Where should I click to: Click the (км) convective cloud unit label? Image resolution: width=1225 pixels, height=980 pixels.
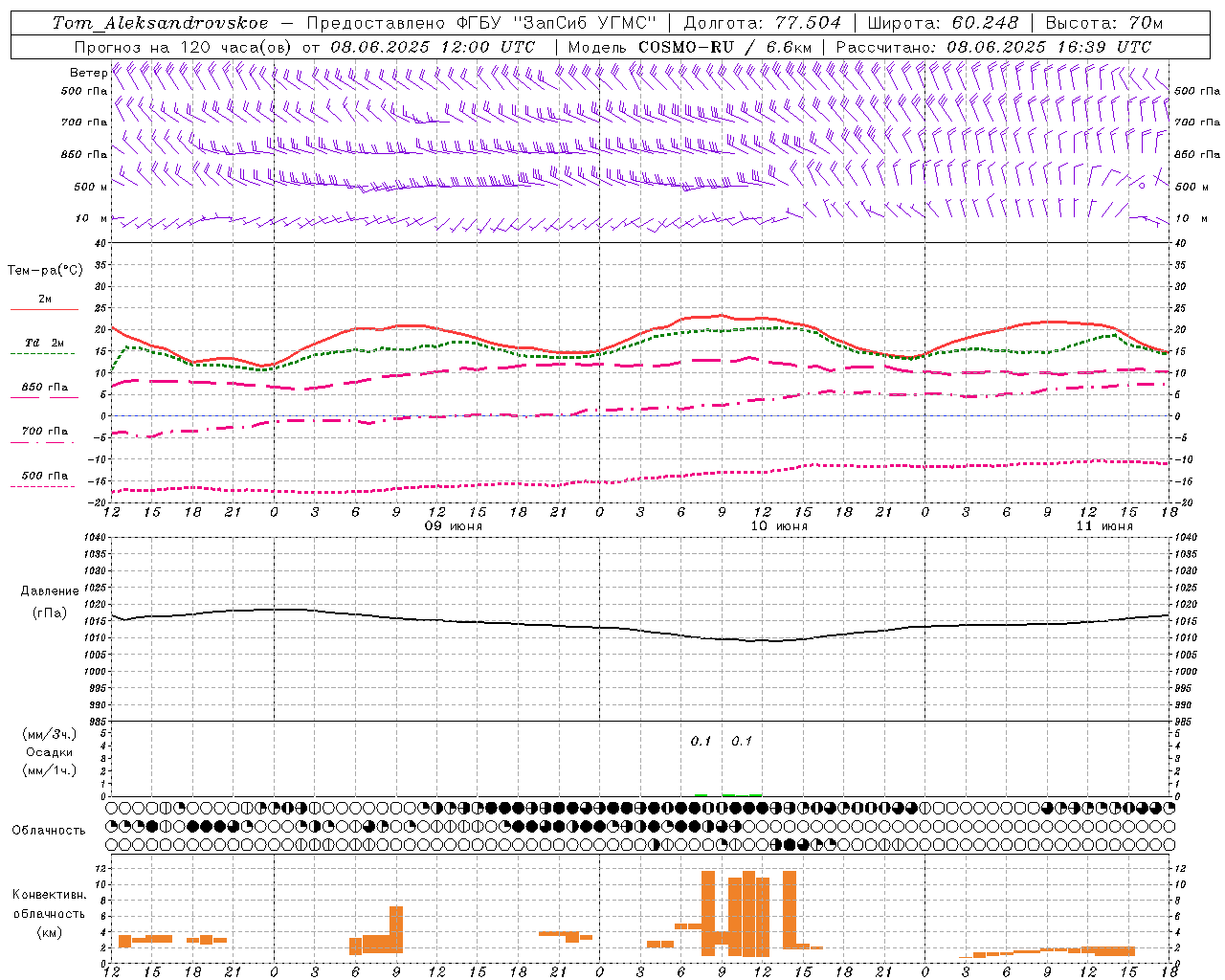click(49, 932)
